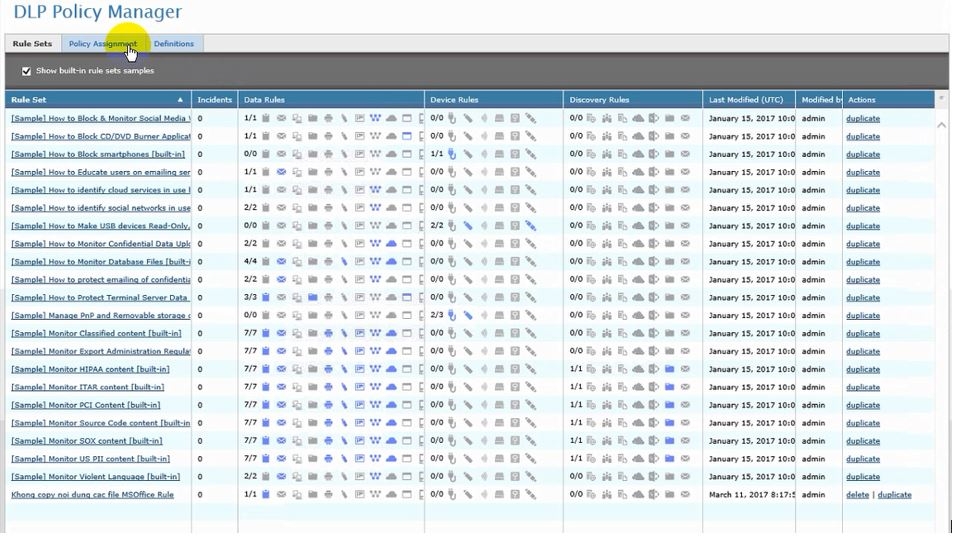
Task: Toggle 'Show built-in rule sets samples' checkbox
Action: tap(27, 71)
